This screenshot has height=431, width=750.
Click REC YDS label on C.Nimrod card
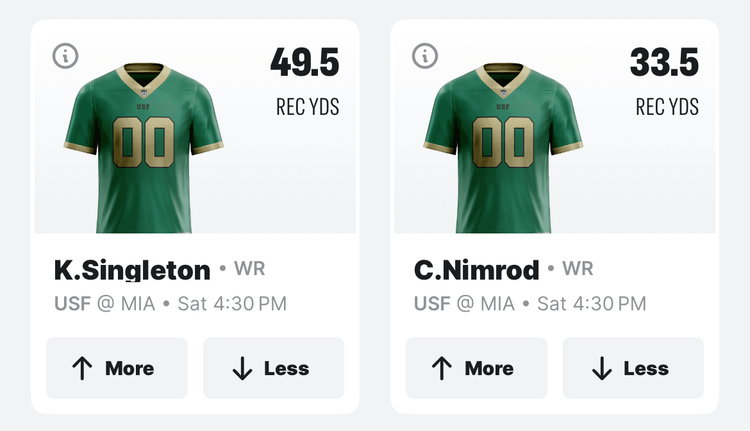(x=667, y=107)
